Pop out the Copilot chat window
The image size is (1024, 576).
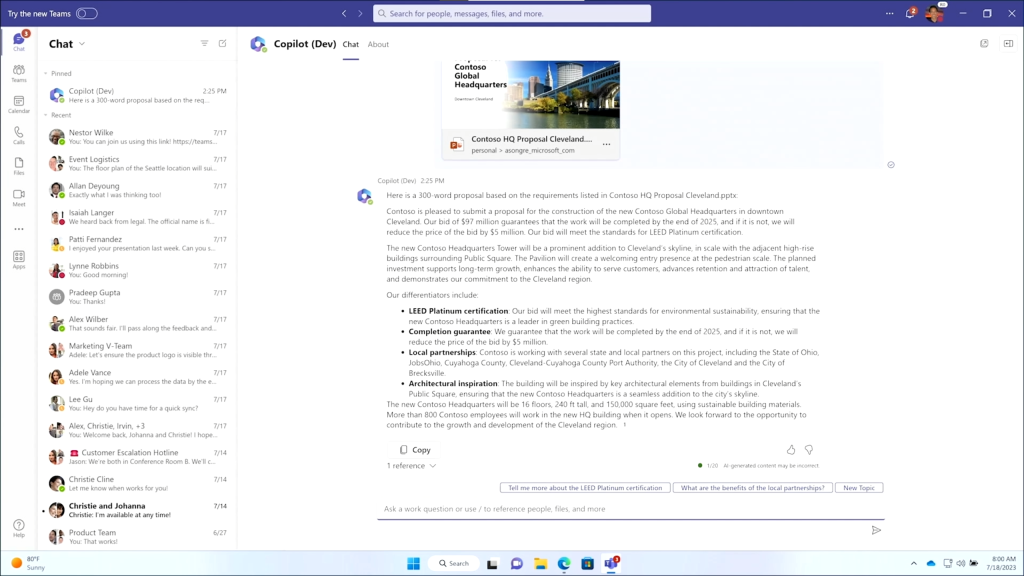[x=984, y=44]
